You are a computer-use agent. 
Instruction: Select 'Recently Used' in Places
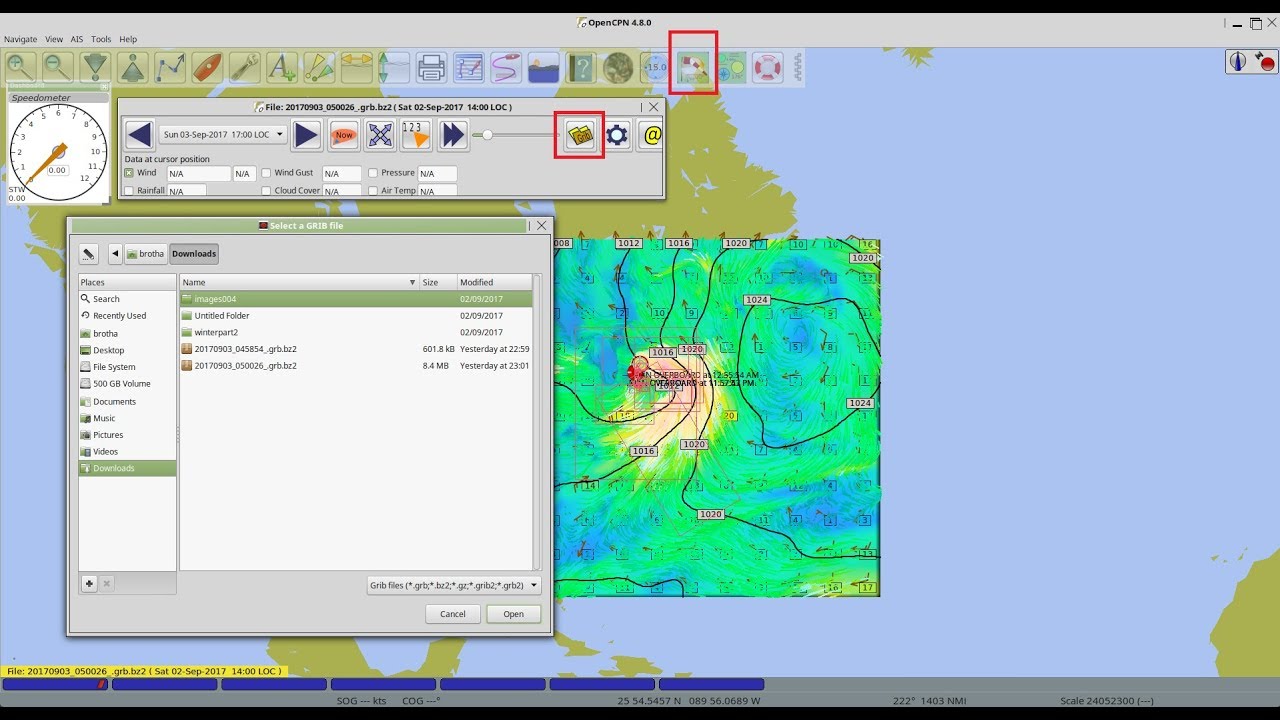coord(127,316)
